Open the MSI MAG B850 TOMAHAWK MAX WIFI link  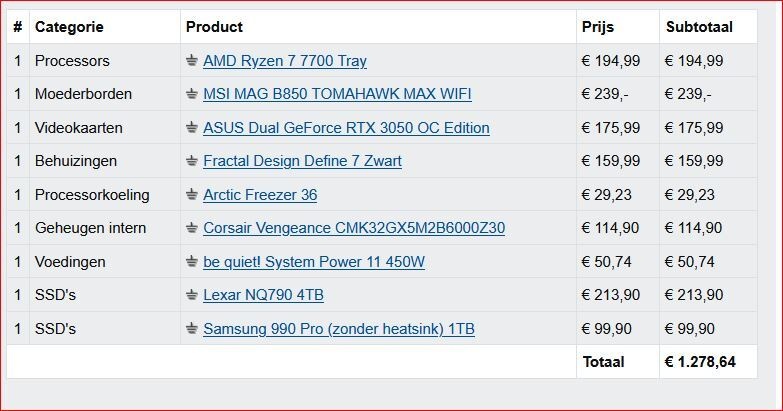click(x=337, y=94)
